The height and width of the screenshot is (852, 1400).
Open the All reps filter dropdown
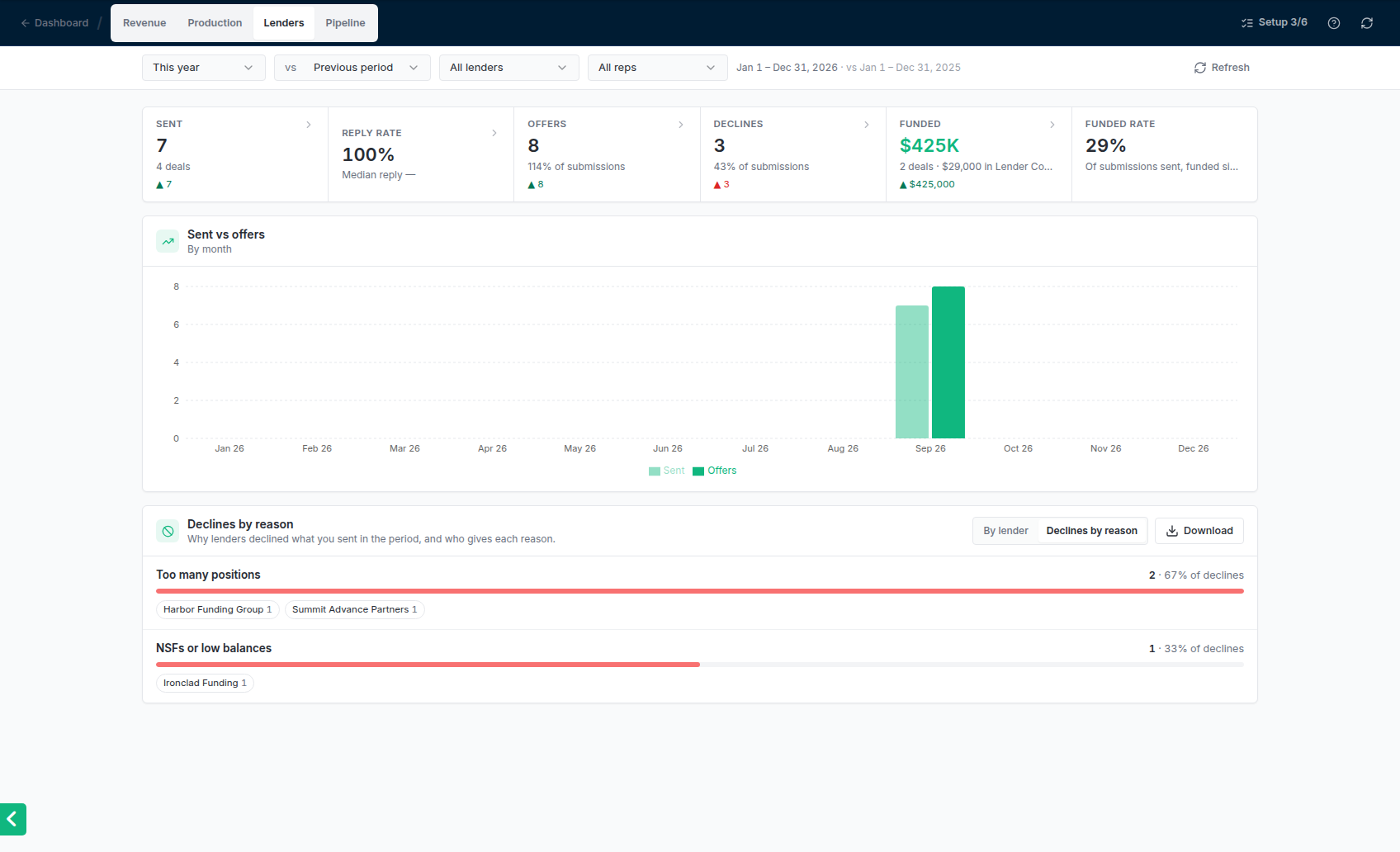click(x=658, y=68)
